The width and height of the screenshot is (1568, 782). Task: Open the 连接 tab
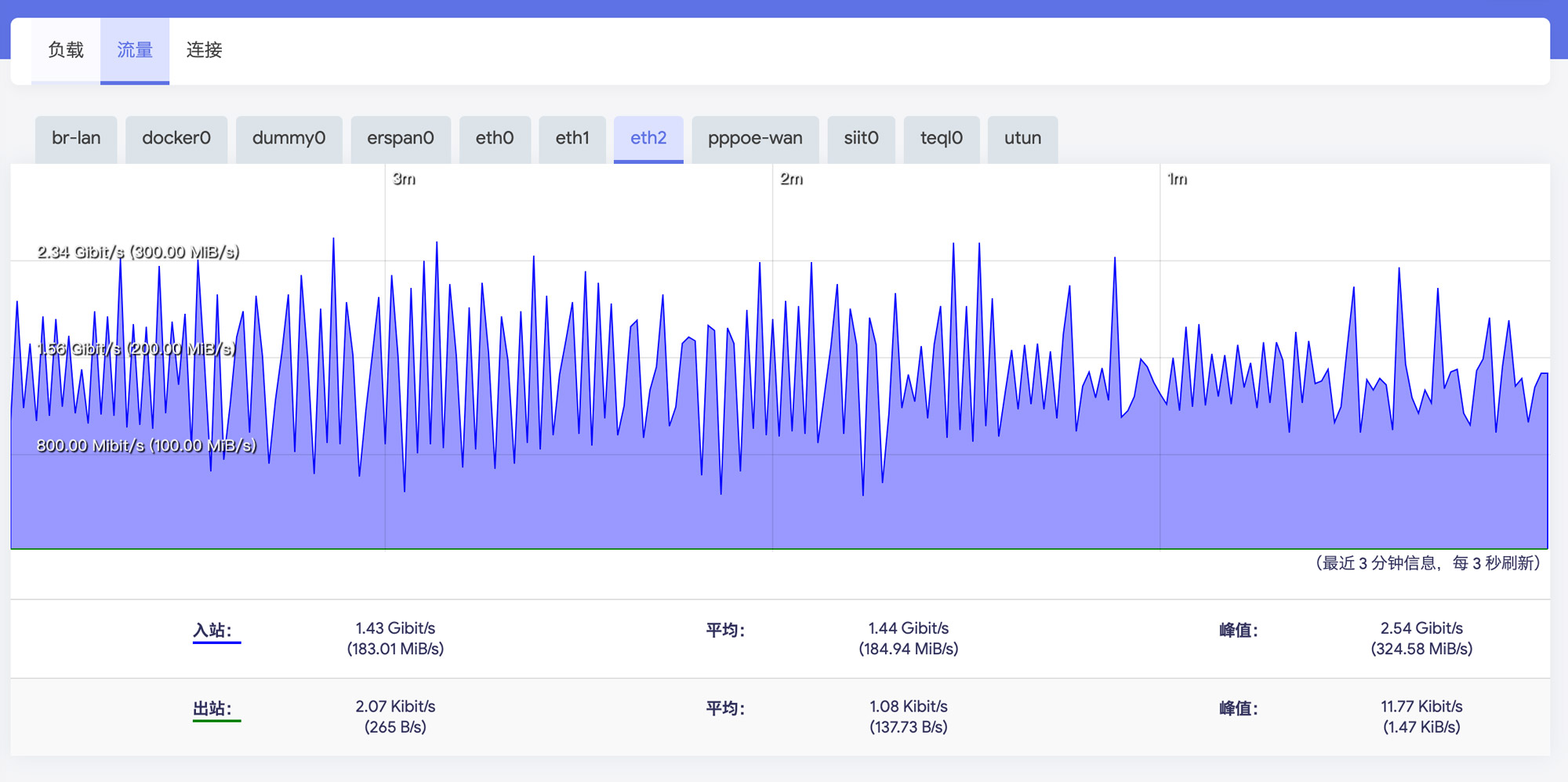click(x=204, y=50)
